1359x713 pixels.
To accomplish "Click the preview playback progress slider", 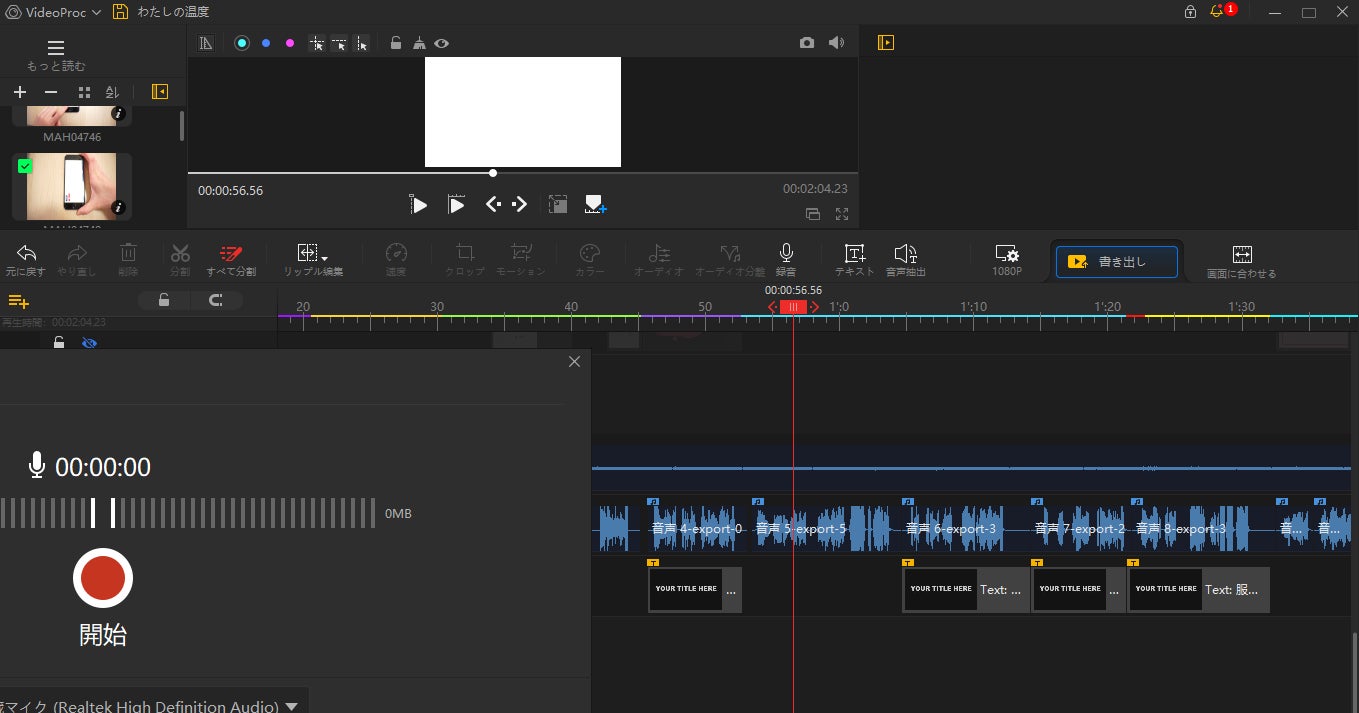I will point(493,173).
